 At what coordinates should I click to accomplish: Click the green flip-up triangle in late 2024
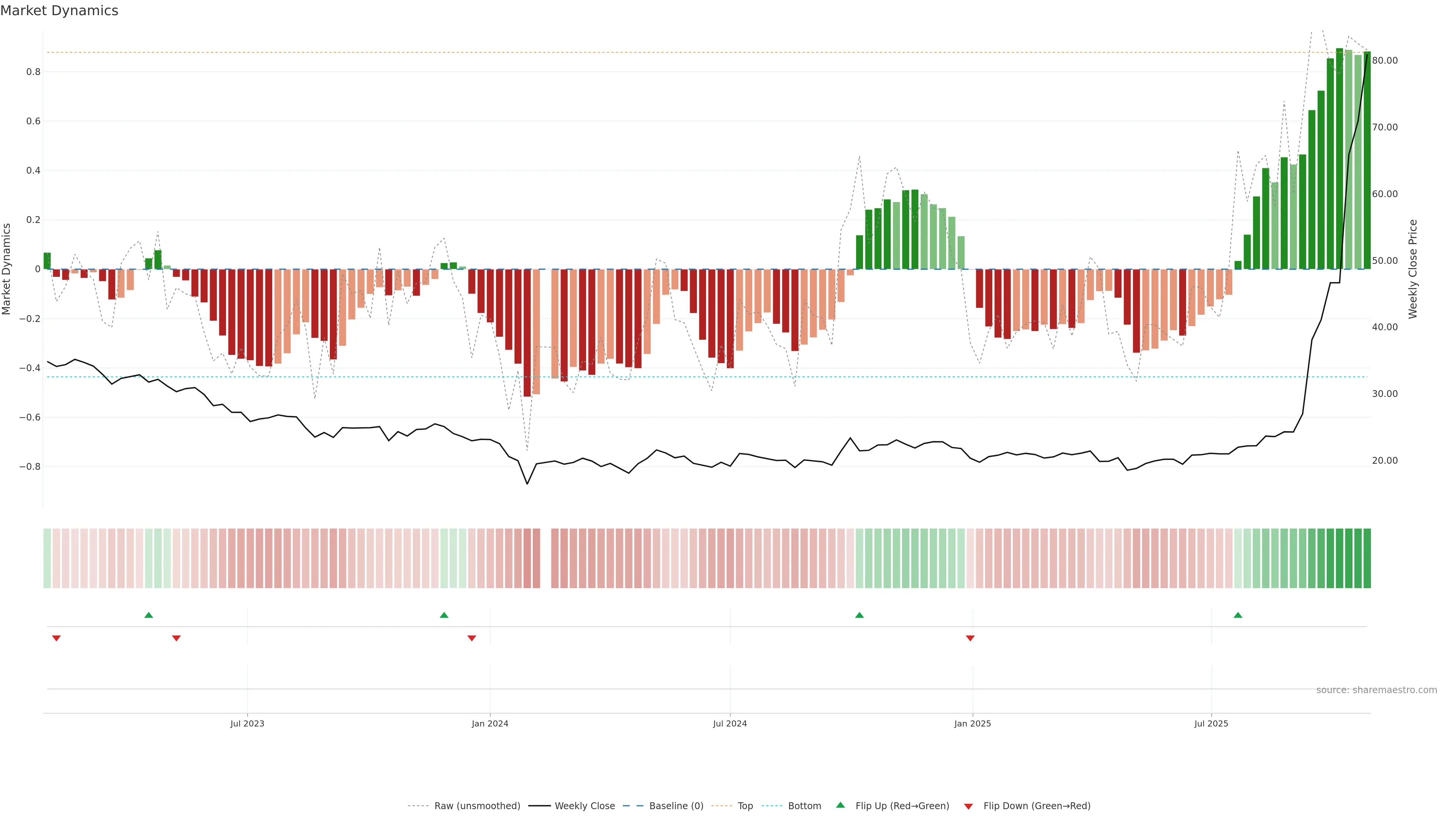[x=859, y=615]
